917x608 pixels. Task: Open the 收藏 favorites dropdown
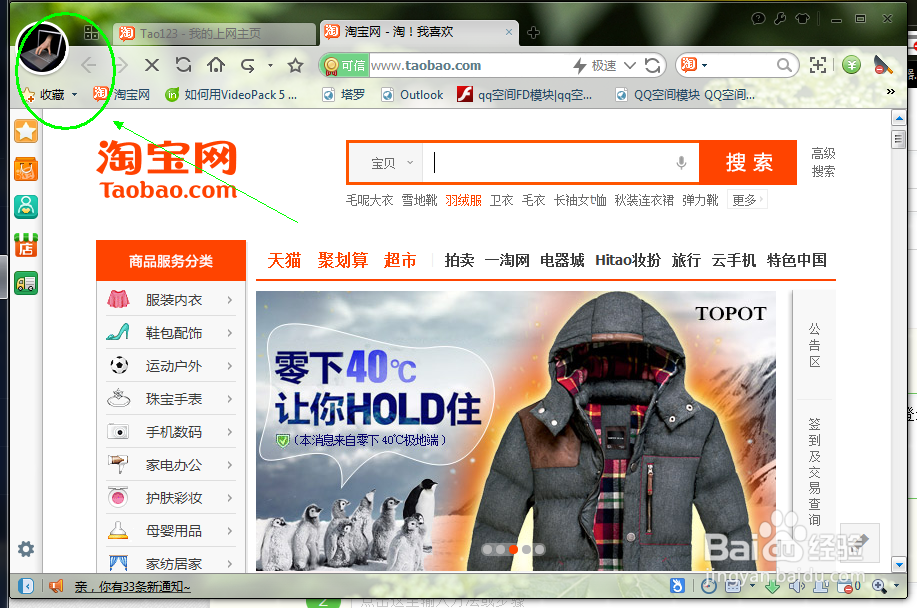click(50, 94)
